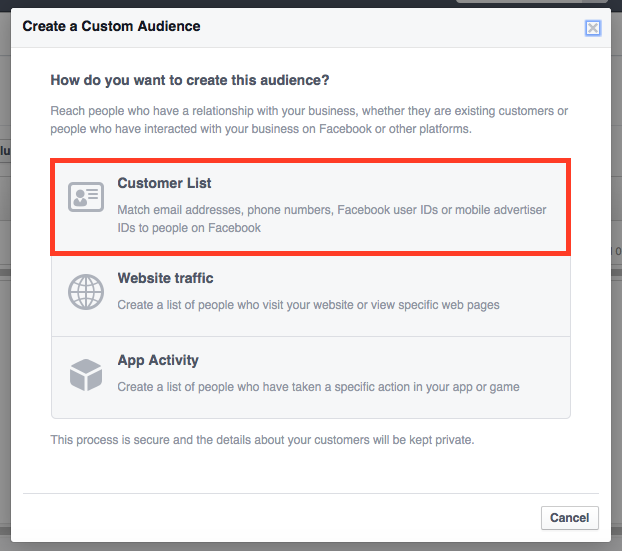Click the app or game action description

click(318, 386)
